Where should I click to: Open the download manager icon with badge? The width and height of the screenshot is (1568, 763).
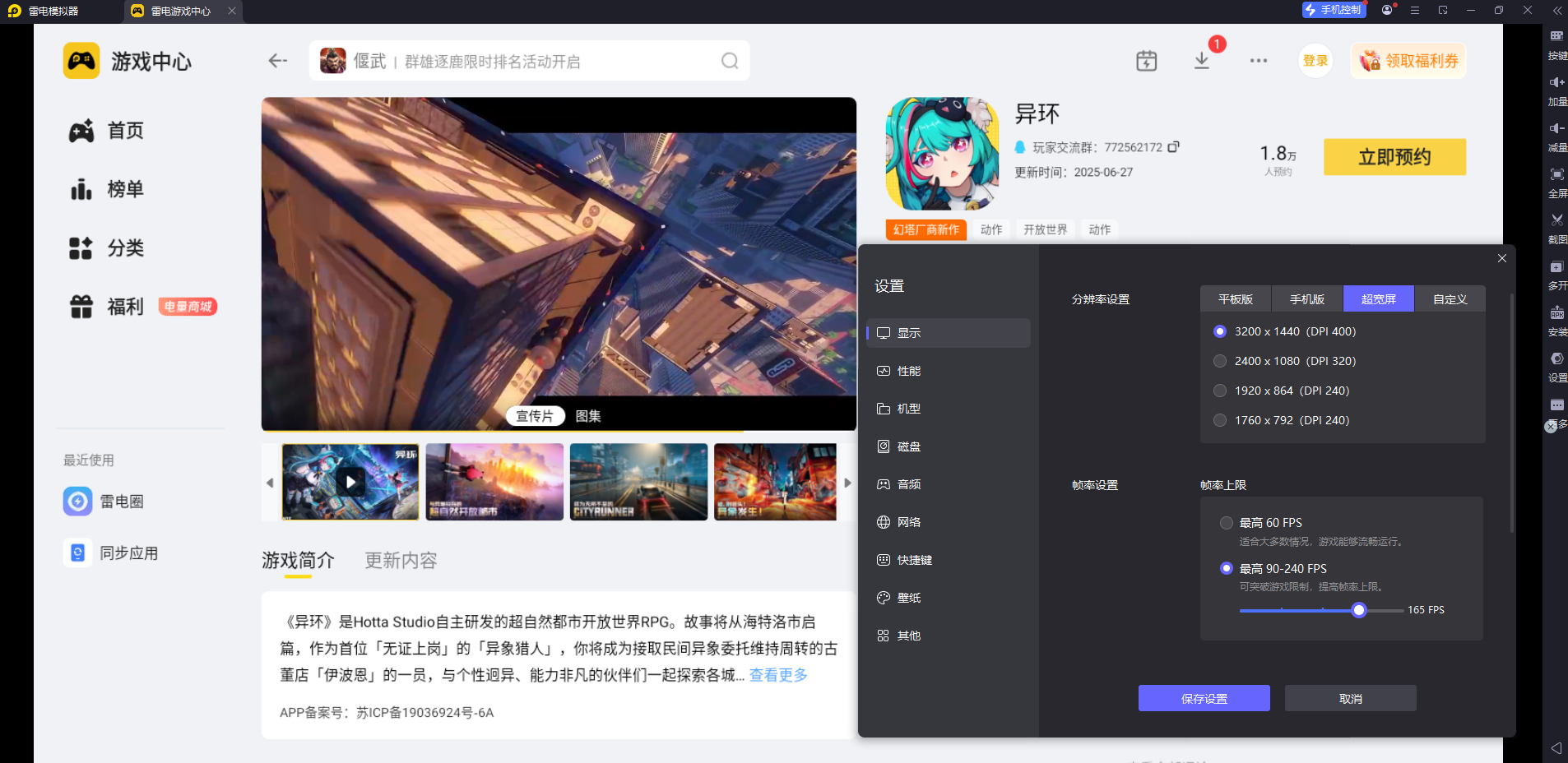[1202, 61]
